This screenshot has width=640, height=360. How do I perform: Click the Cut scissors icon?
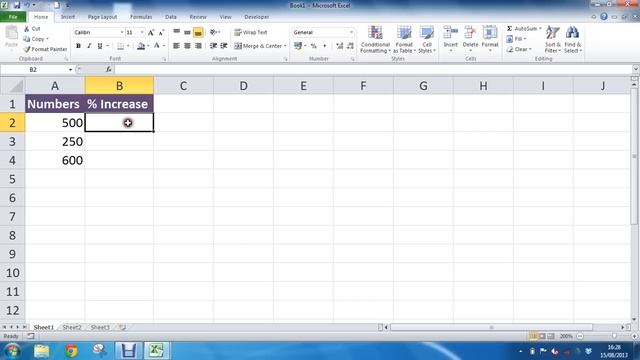(x=27, y=29)
